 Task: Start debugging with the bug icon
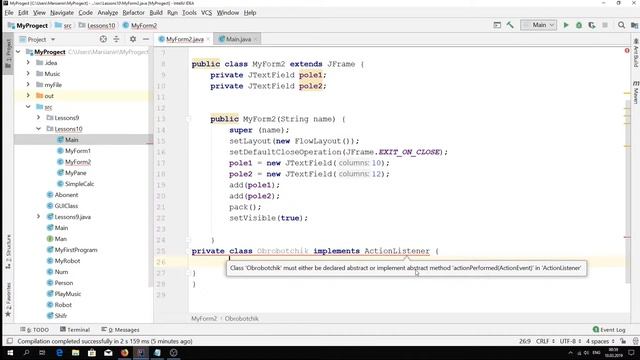tap(579, 25)
